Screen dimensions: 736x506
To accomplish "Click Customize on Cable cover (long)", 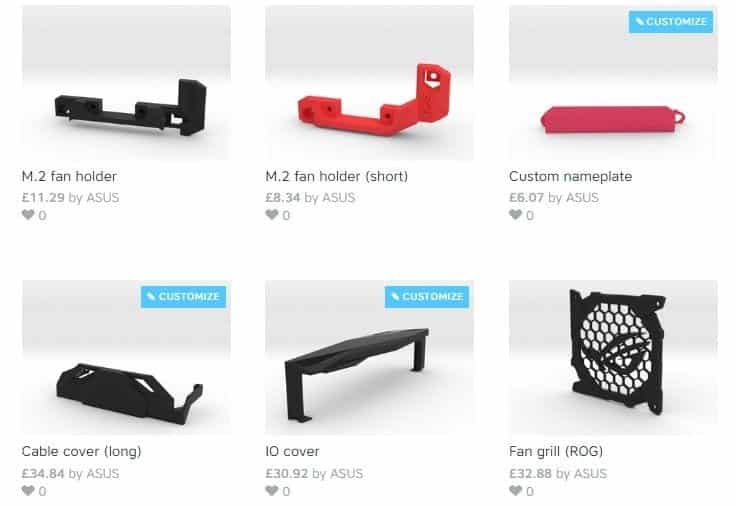I will pos(183,297).
